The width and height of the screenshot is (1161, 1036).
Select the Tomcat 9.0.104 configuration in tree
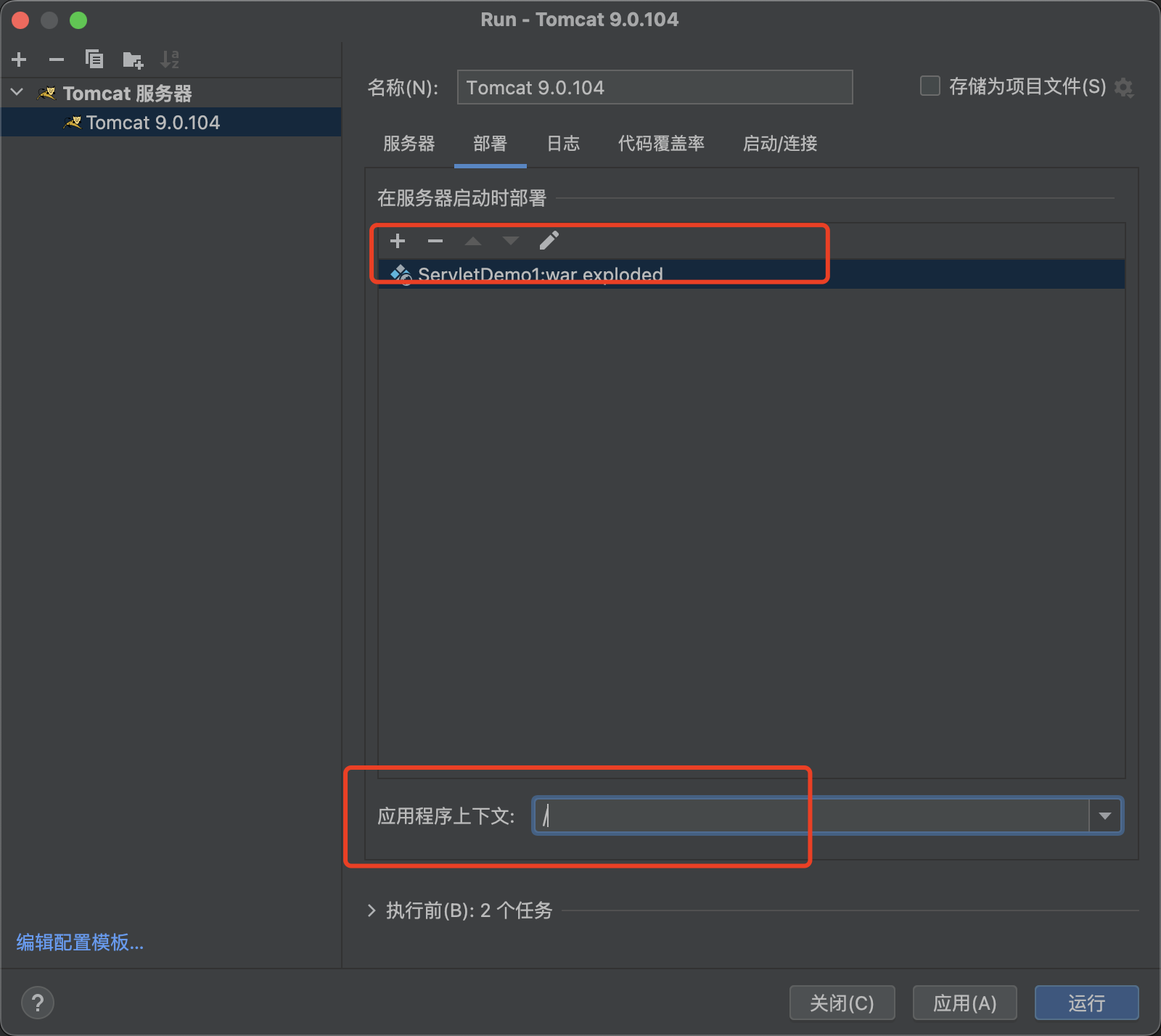pos(152,123)
